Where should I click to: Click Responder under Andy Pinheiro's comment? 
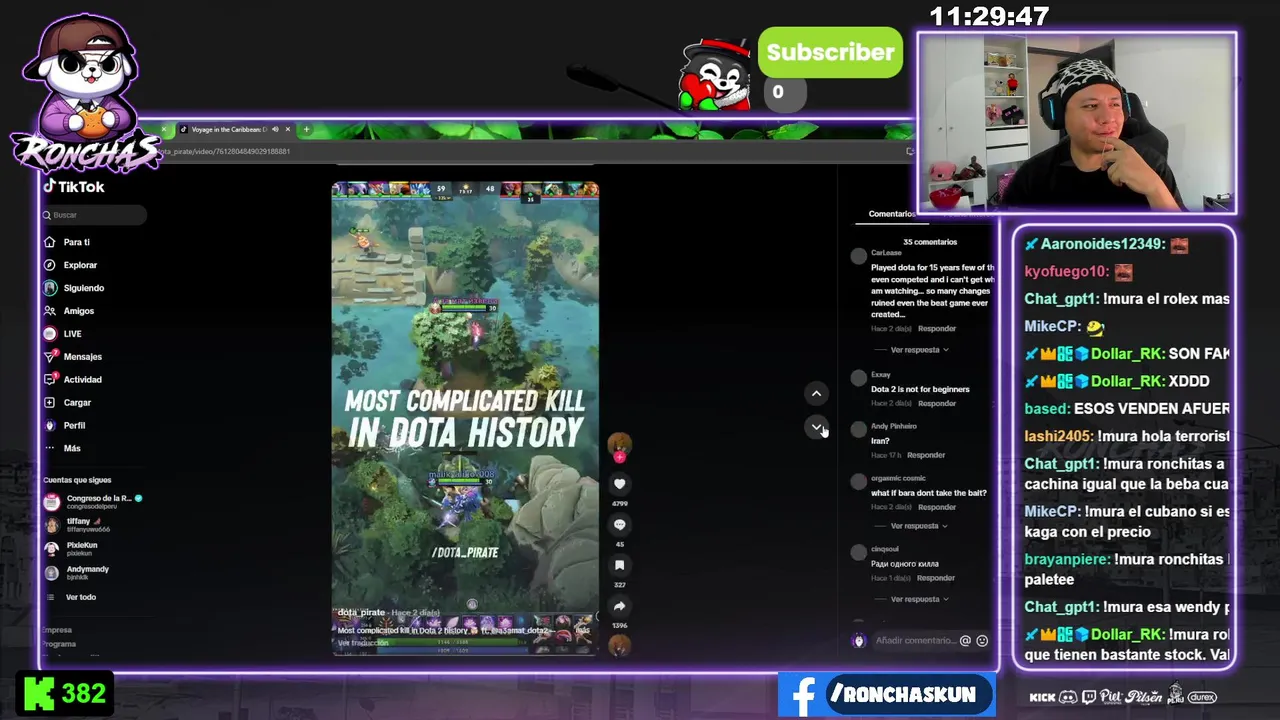[x=926, y=455]
